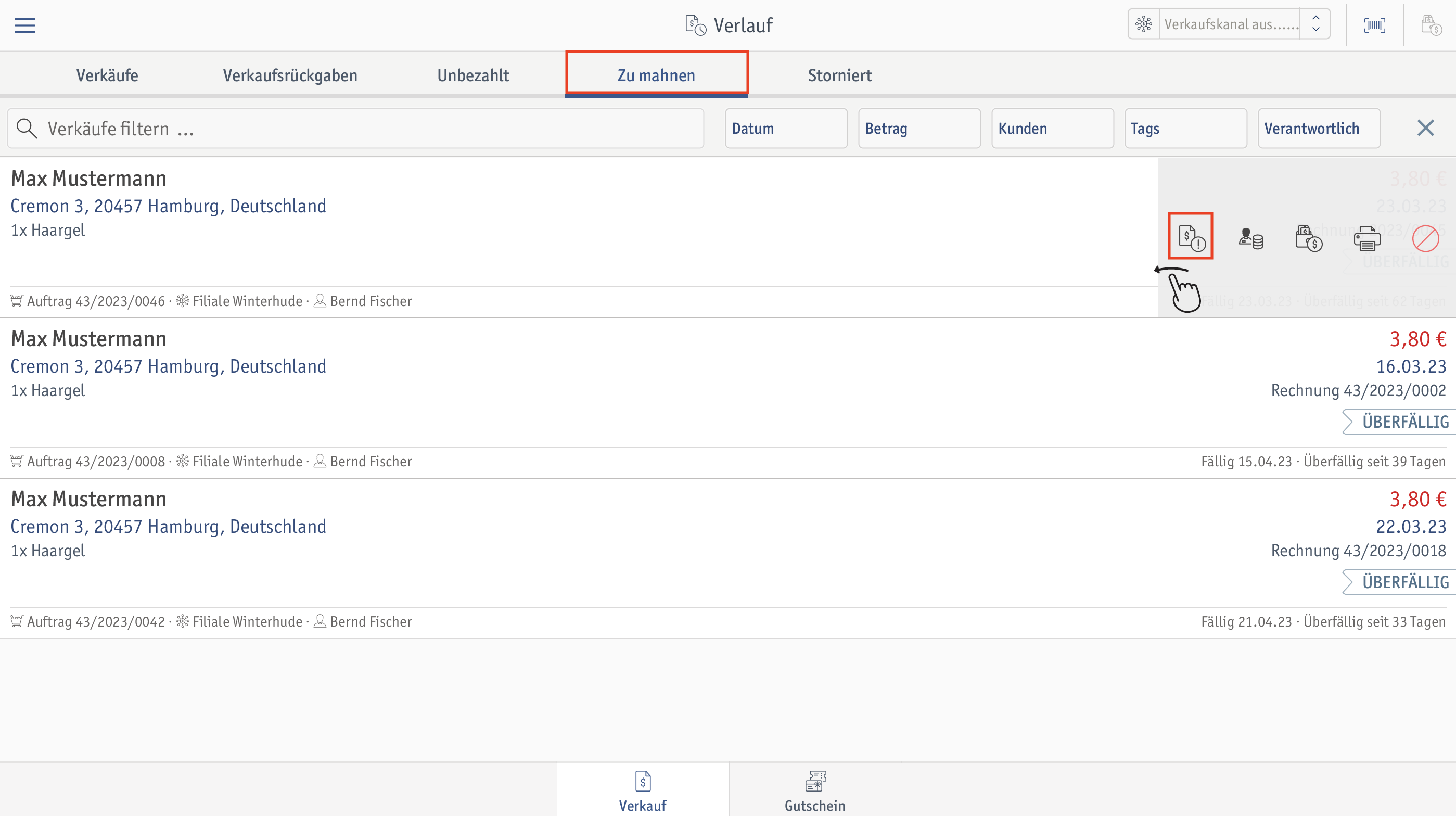Switch to the Verkaufsrückgaben tab
This screenshot has height=816, width=1456.
pyautogui.click(x=290, y=75)
